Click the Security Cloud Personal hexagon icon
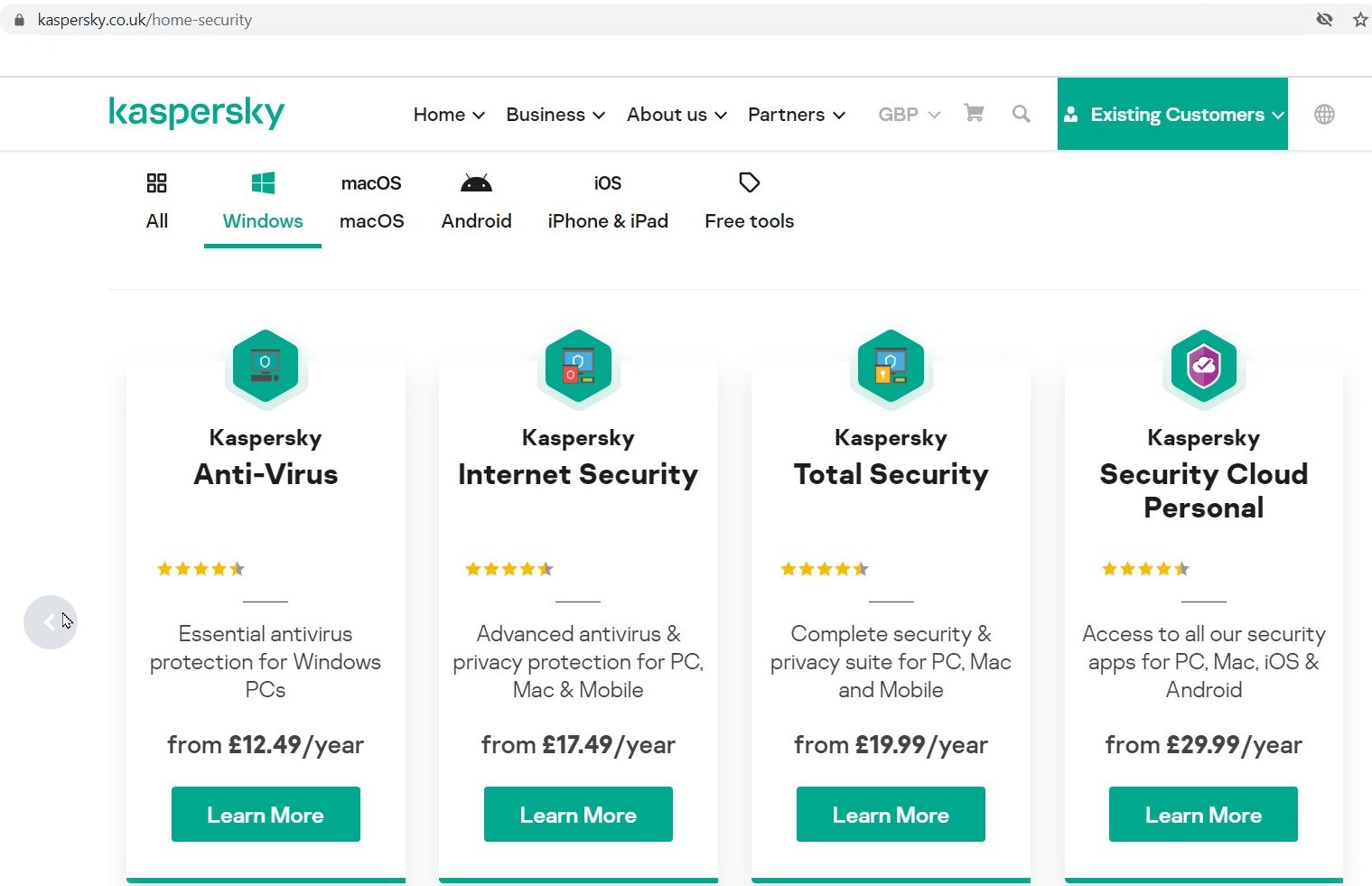The width and height of the screenshot is (1372, 886). 1204,367
